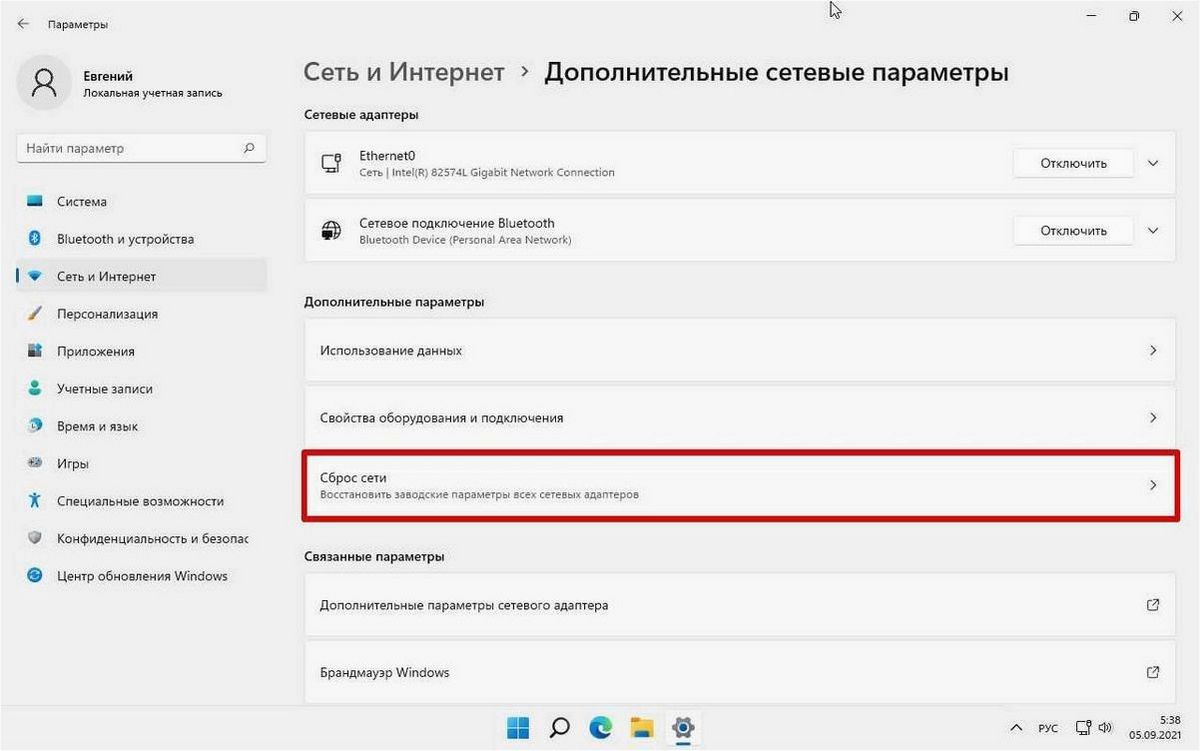This screenshot has width=1200, height=751.
Task: Open Приложения settings section
Action: [142, 351]
